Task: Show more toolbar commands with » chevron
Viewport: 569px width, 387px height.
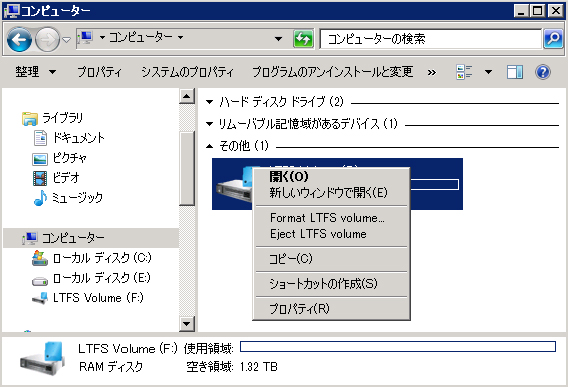Action: 431,73
